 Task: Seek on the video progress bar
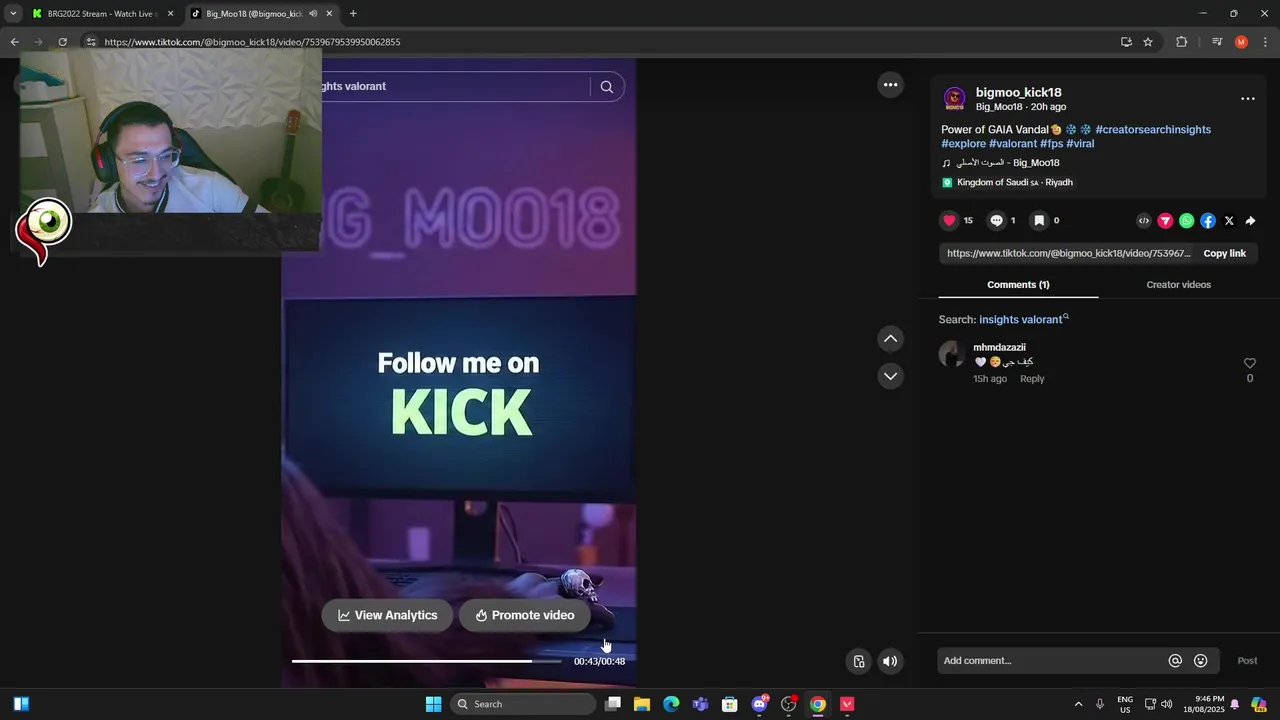[x=427, y=661]
